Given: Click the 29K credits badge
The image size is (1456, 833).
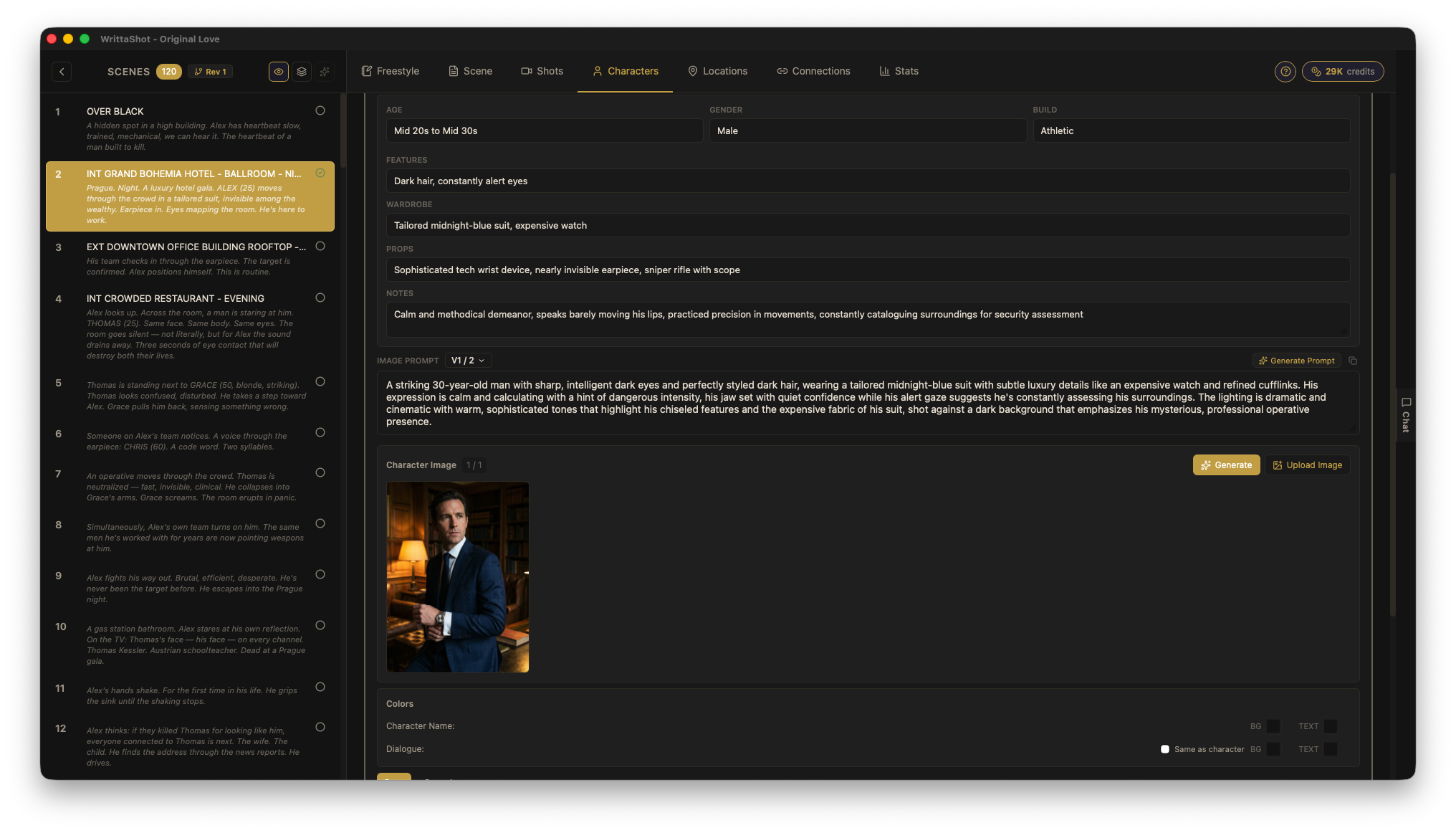Looking at the screenshot, I should point(1343,71).
